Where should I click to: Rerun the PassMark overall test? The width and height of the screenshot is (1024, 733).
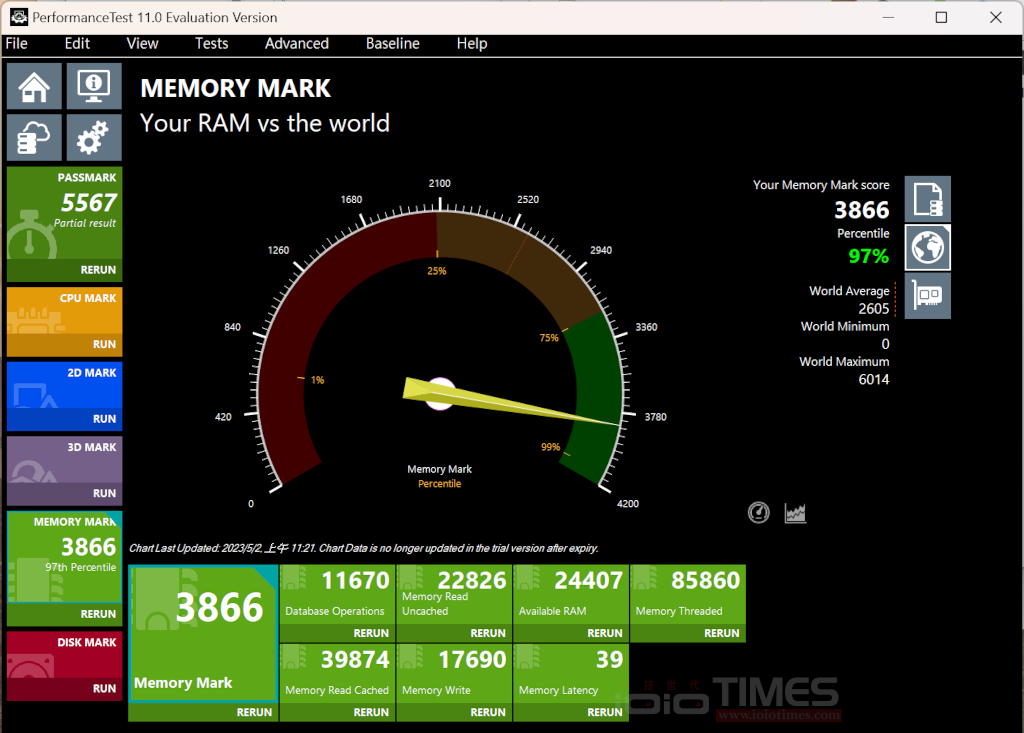(x=98, y=270)
